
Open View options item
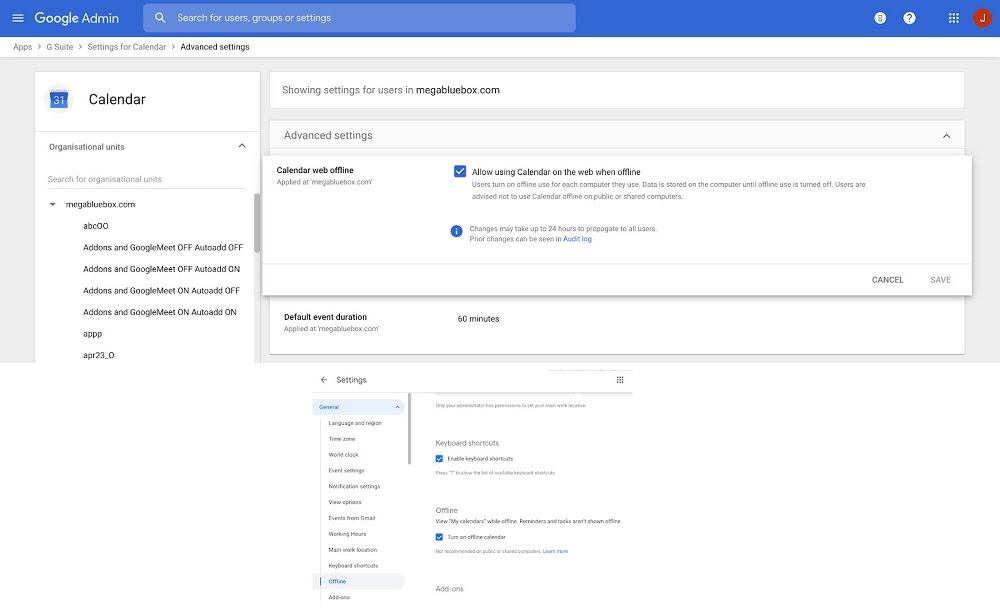click(x=345, y=503)
